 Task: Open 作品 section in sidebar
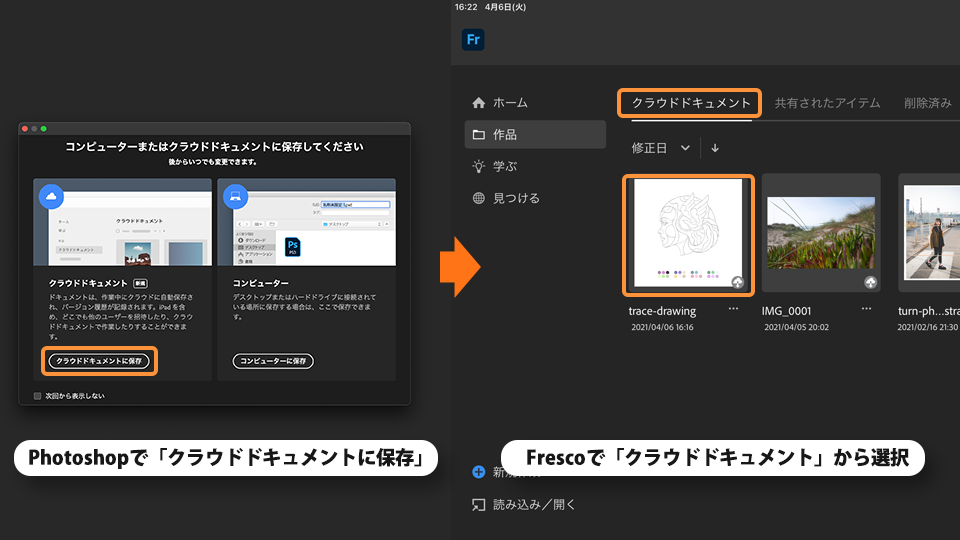pos(535,135)
